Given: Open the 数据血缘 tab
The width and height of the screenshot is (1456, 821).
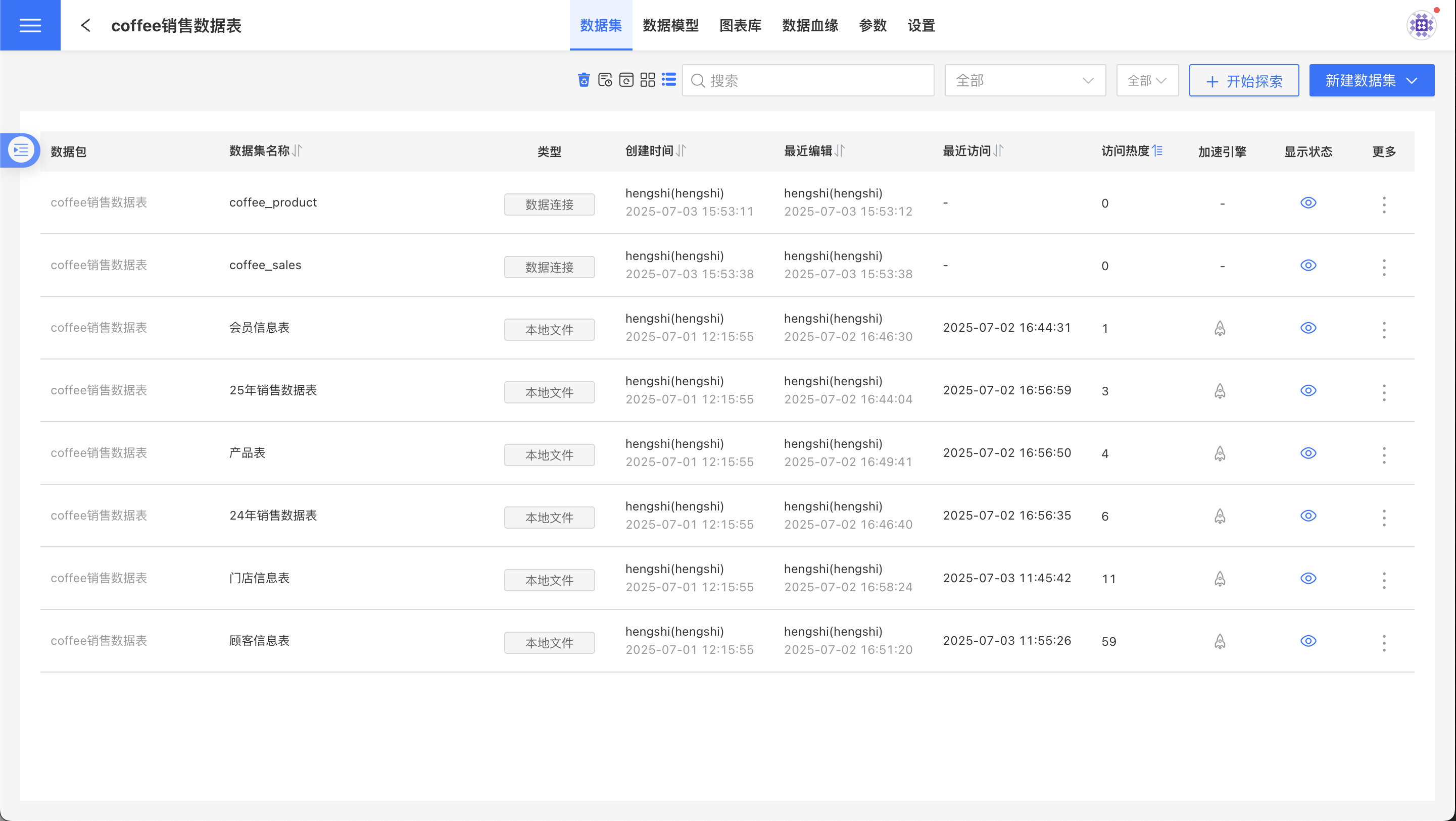Looking at the screenshot, I should tap(810, 25).
